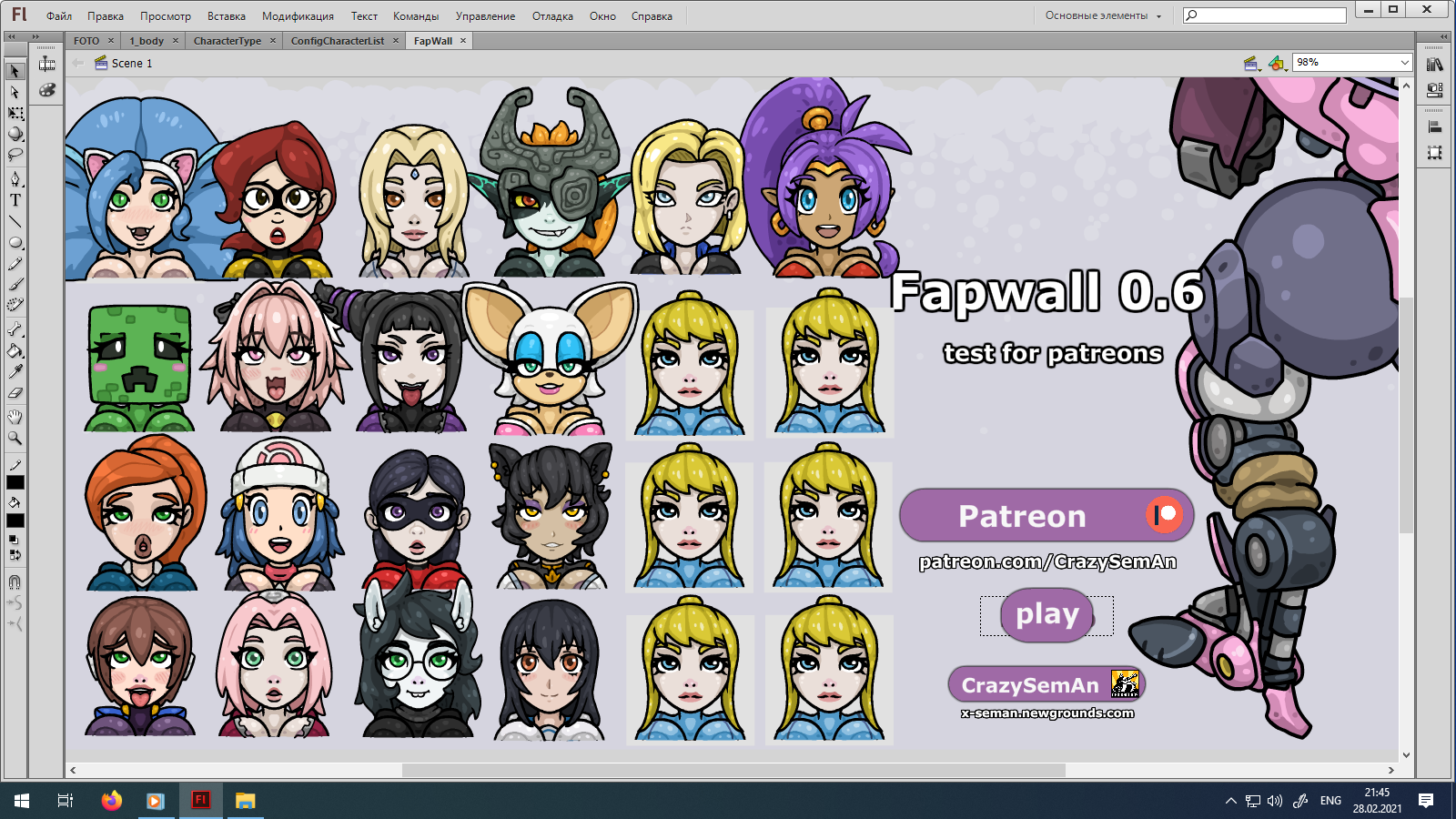
Task: Open the Файл menu
Action: pos(59,16)
